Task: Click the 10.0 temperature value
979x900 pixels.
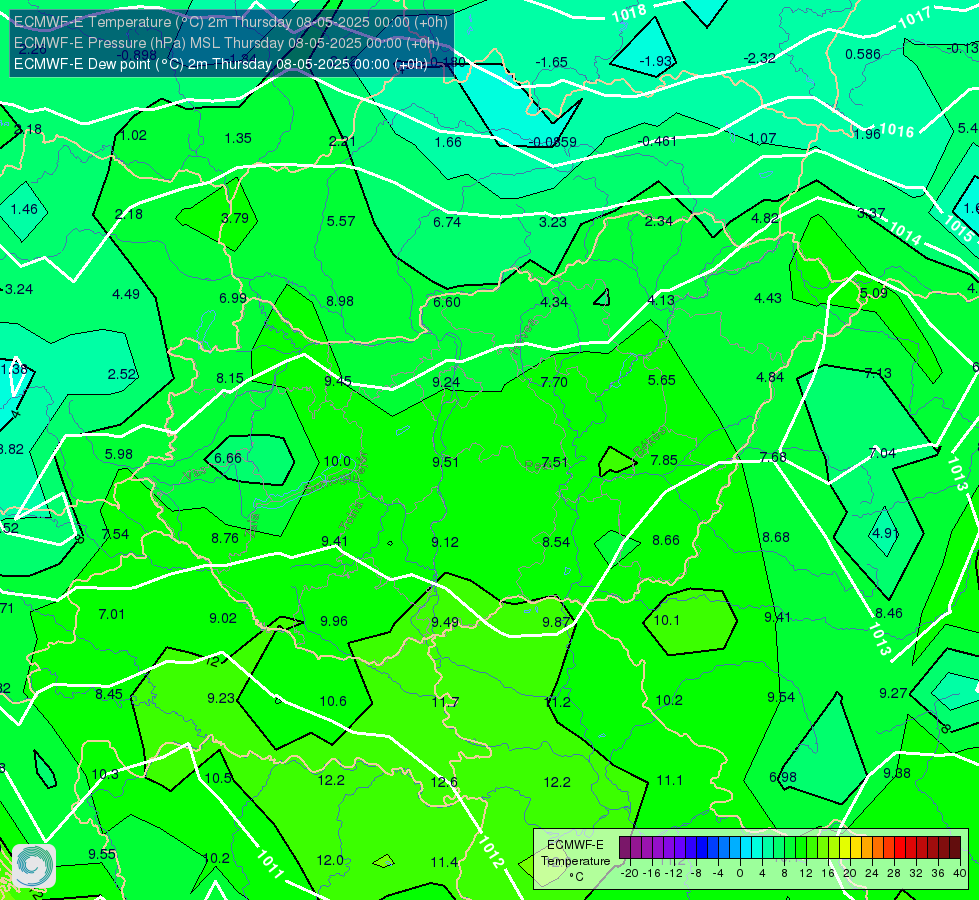Action: click(337, 462)
